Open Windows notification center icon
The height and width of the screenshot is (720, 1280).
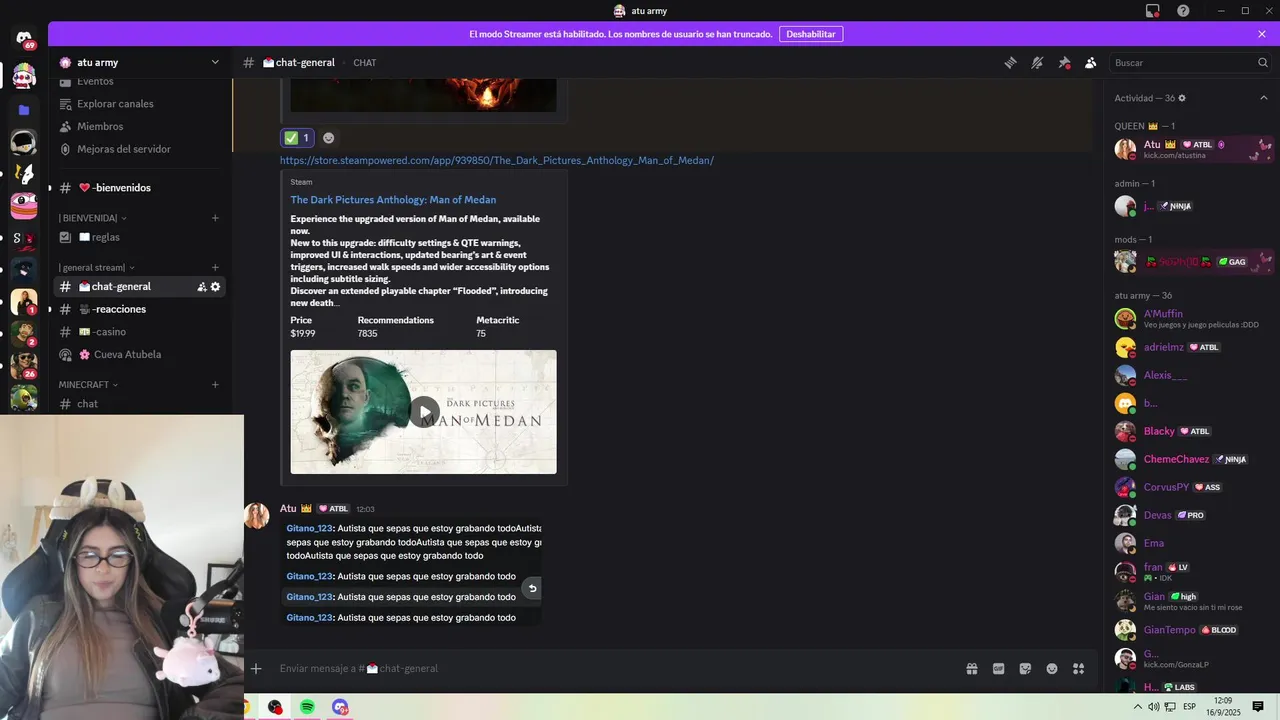(x=1258, y=707)
